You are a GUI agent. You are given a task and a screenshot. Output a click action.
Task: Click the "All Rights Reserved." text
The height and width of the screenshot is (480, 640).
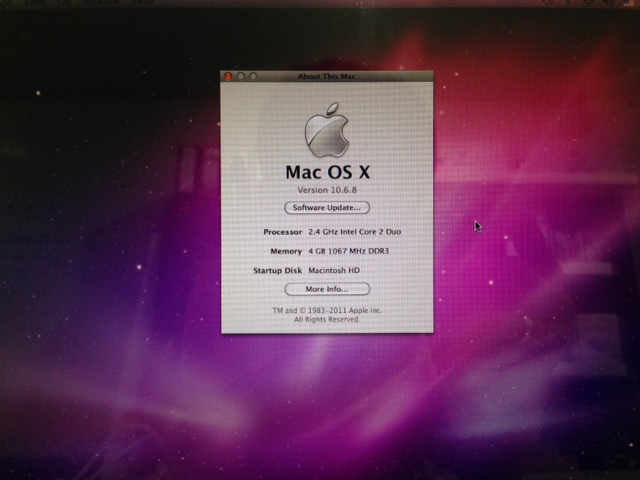pyautogui.click(x=327, y=319)
